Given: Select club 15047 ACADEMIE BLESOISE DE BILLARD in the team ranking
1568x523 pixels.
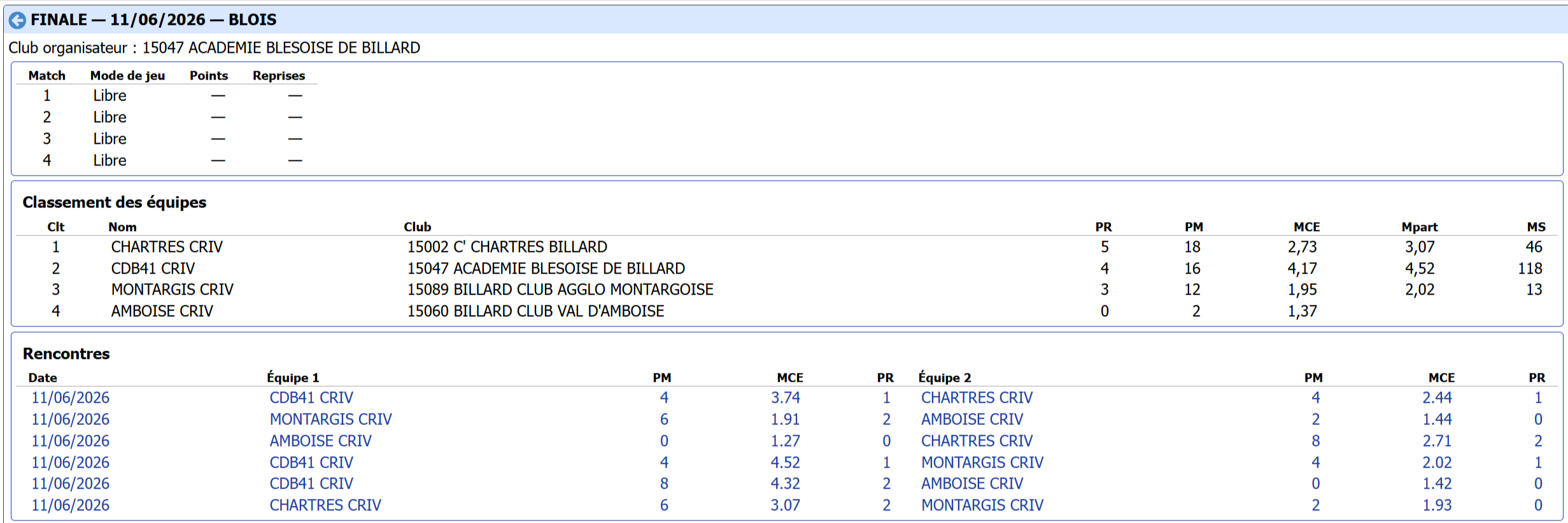Looking at the screenshot, I should (x=546, y=268).
